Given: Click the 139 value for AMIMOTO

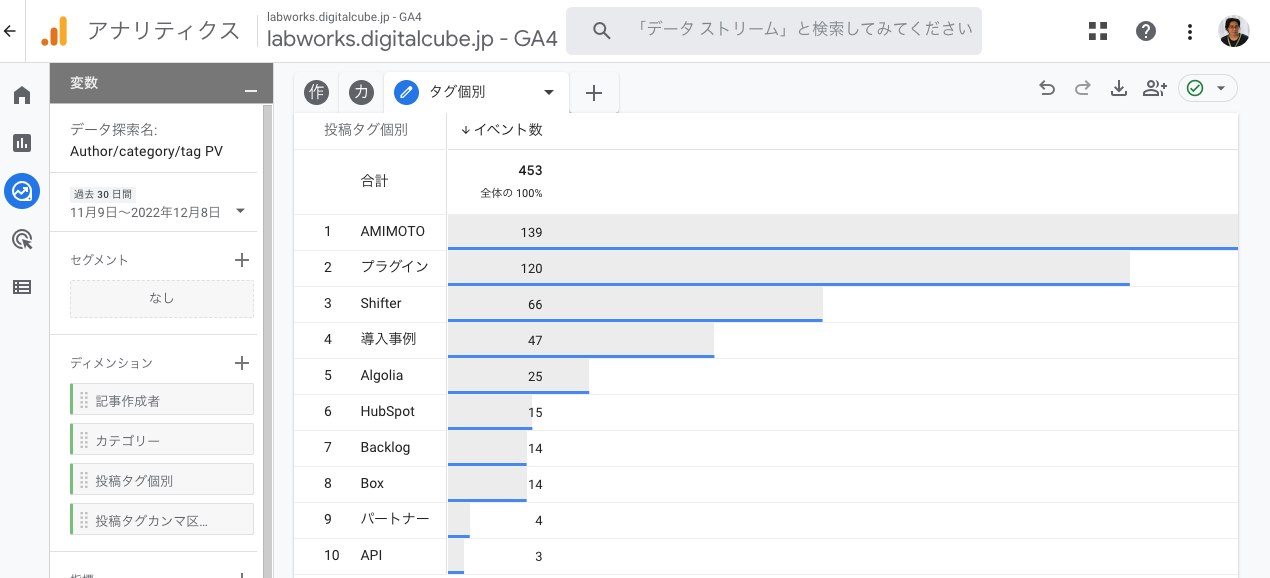Looking at the screenshot, I should (x=531, y=232).
